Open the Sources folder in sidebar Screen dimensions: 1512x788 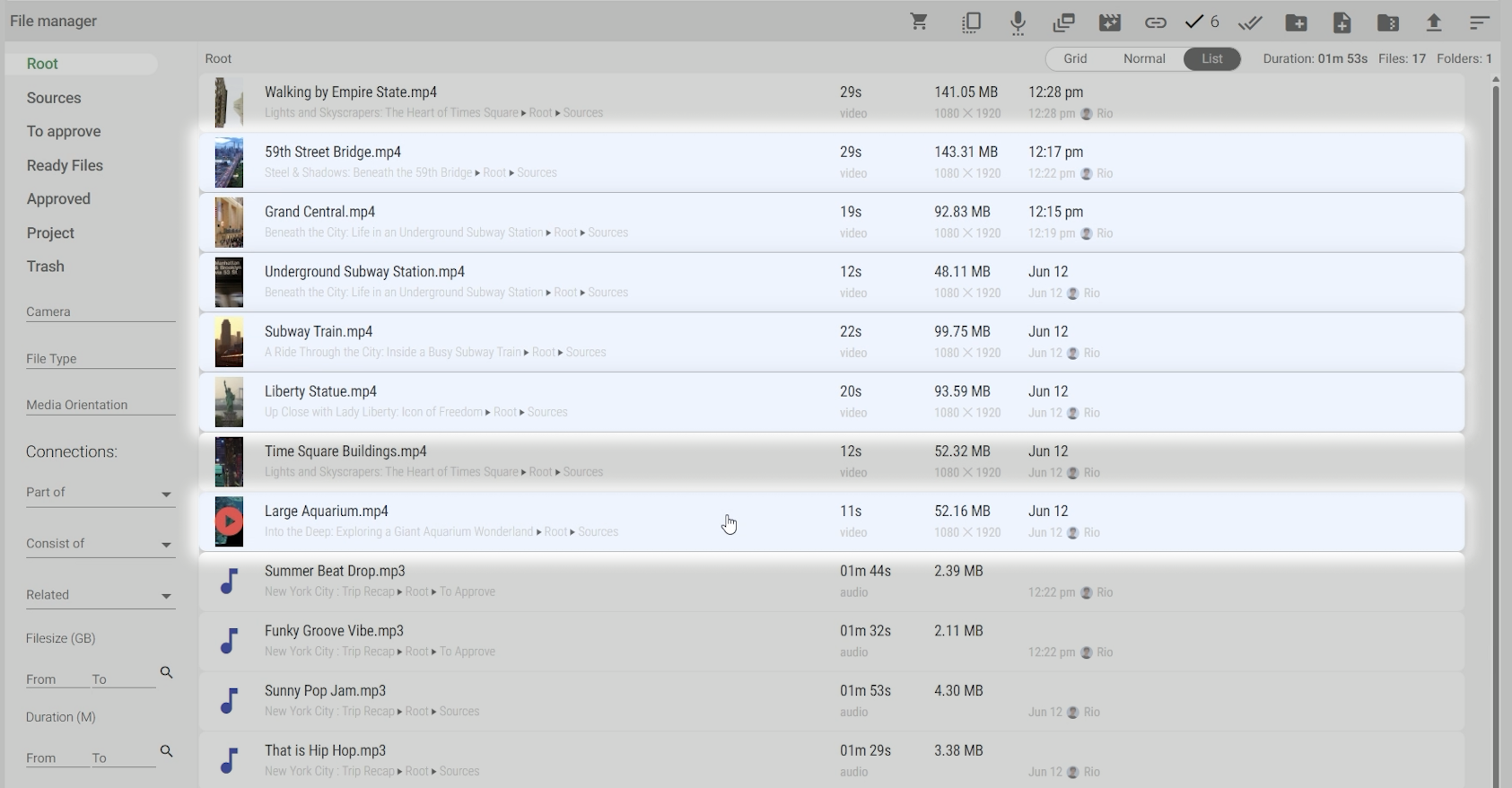[54, 98]
